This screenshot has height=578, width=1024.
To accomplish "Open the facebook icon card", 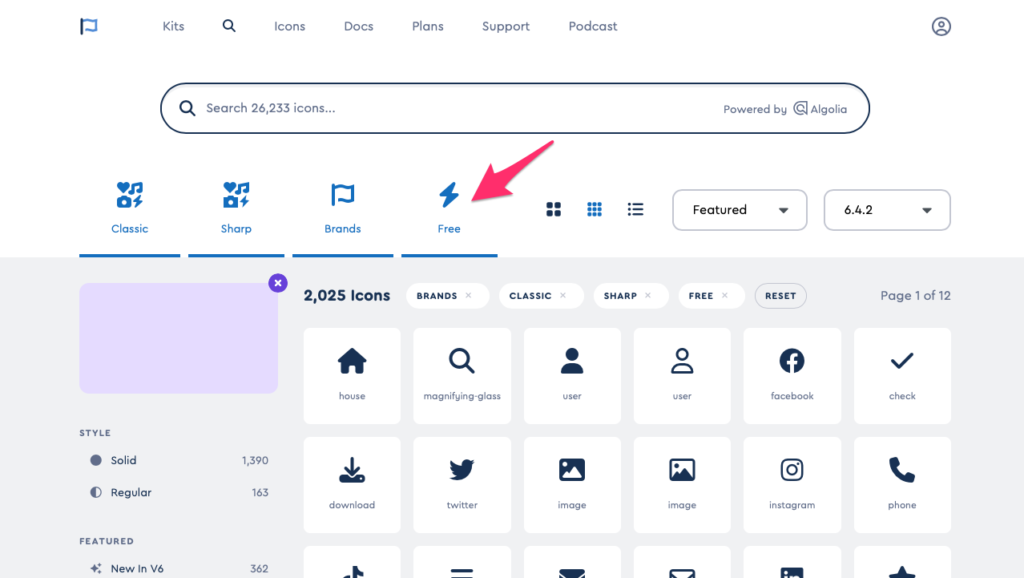I will tap(792, 376).
